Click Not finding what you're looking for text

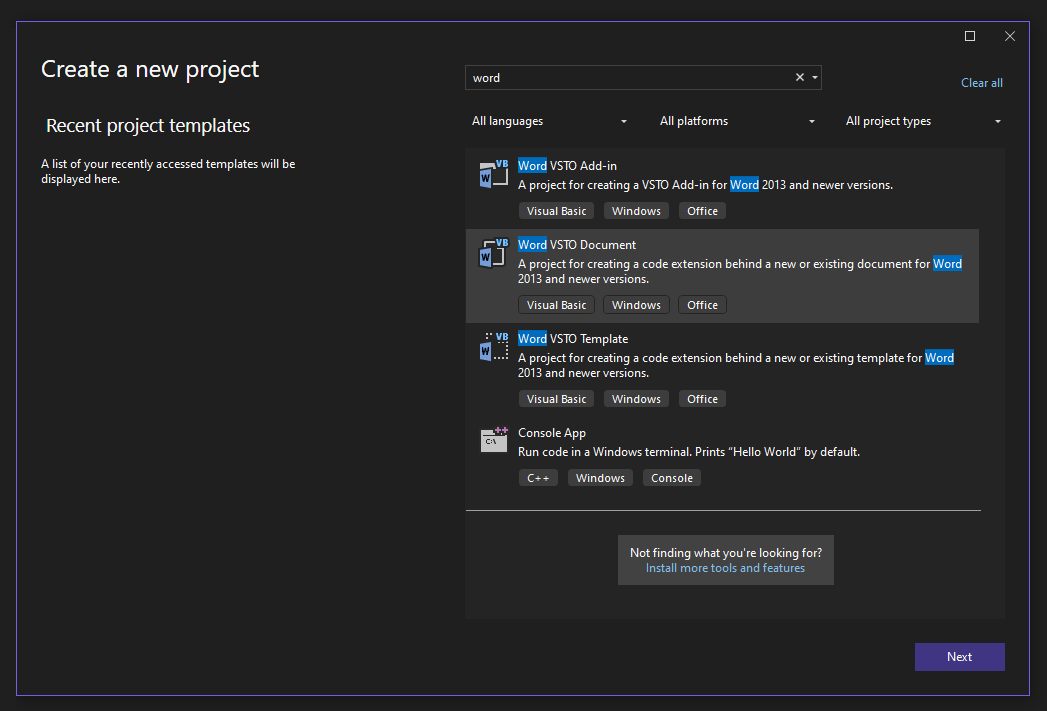[x=726, y=553]
